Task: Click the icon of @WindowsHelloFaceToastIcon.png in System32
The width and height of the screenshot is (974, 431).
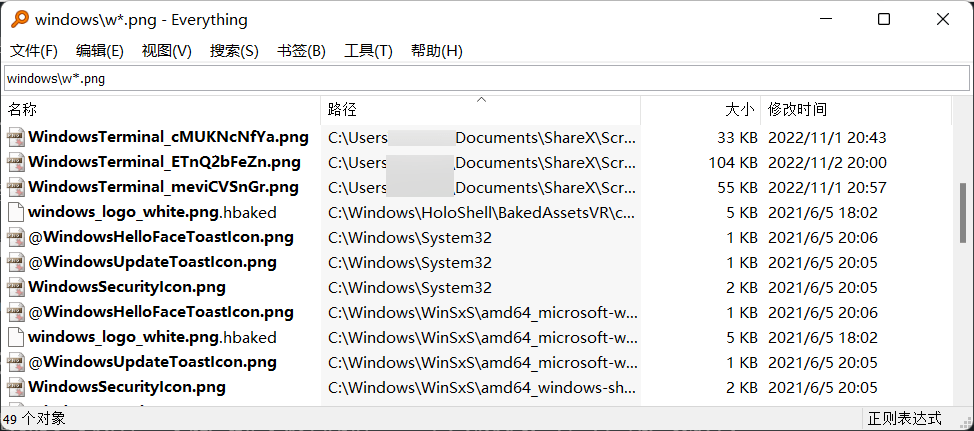Action: point(16,237)
